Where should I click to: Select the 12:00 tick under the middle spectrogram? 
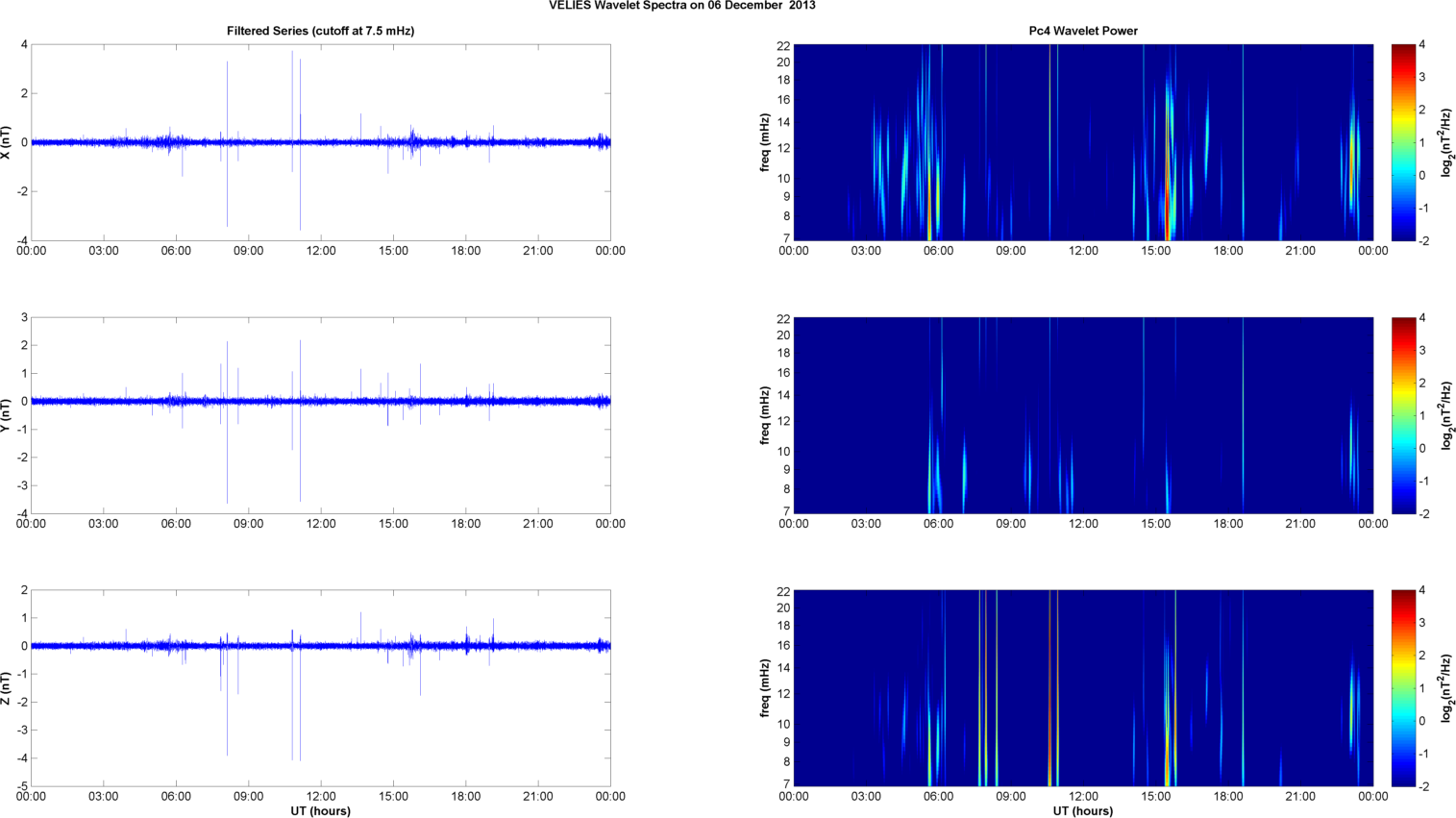click(x=1083, y=523)
